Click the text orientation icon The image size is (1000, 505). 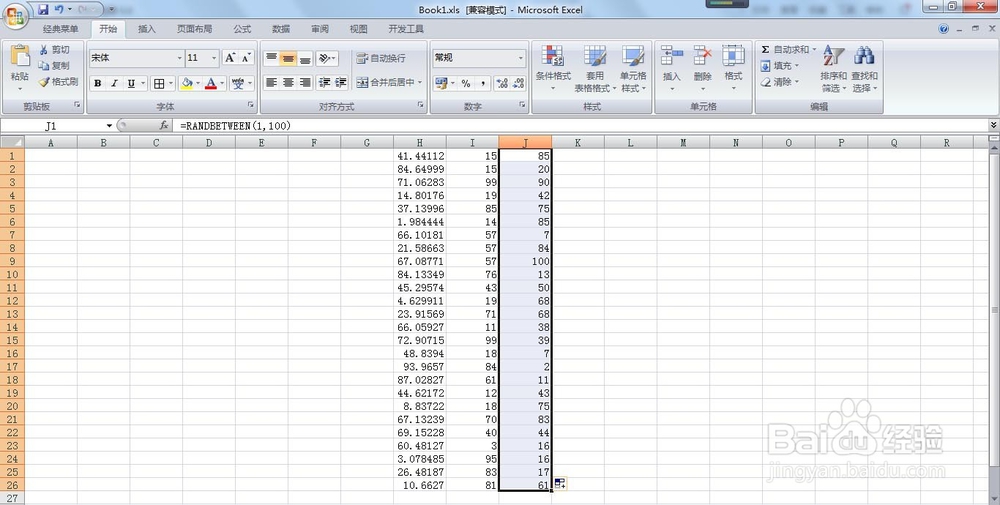(x=325, y=59)
